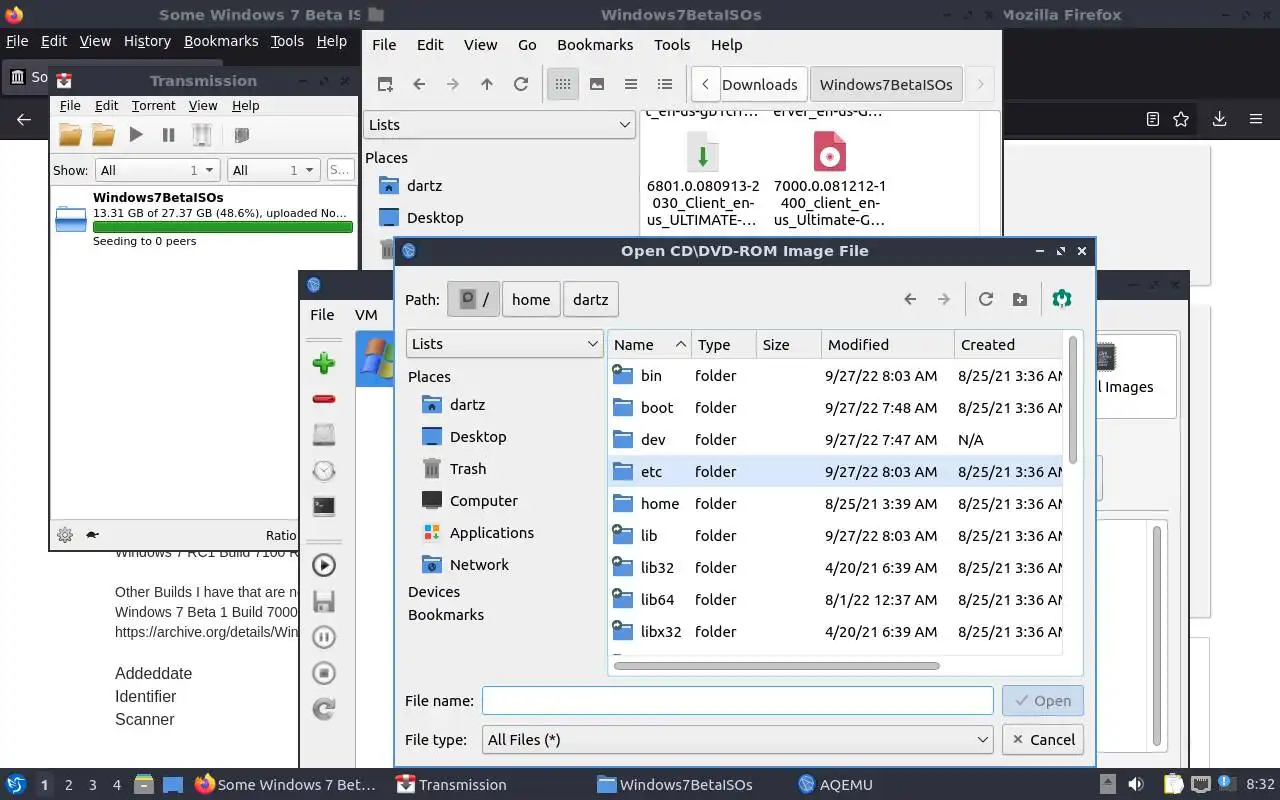This screenshot has height=800, width=1280.
Task: Stop the VM with AQEMU stop button
Action: 323,673
